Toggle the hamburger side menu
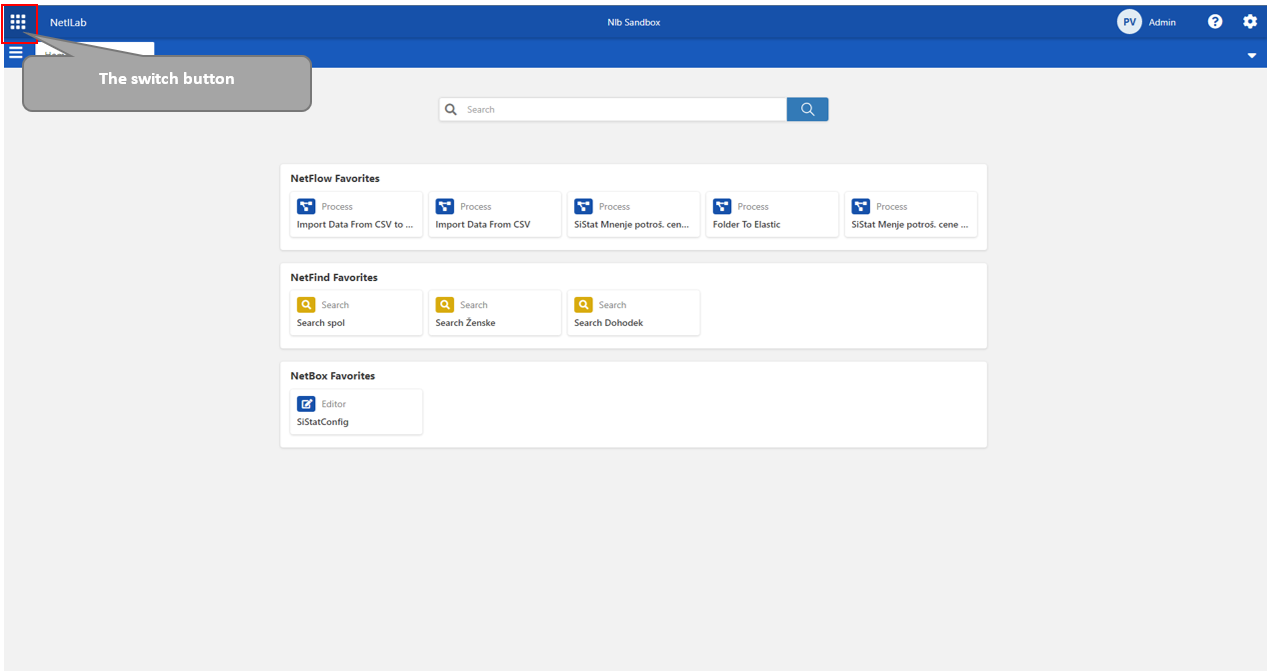The width and height of the screenshot is (1277, 671). (15, 53)
